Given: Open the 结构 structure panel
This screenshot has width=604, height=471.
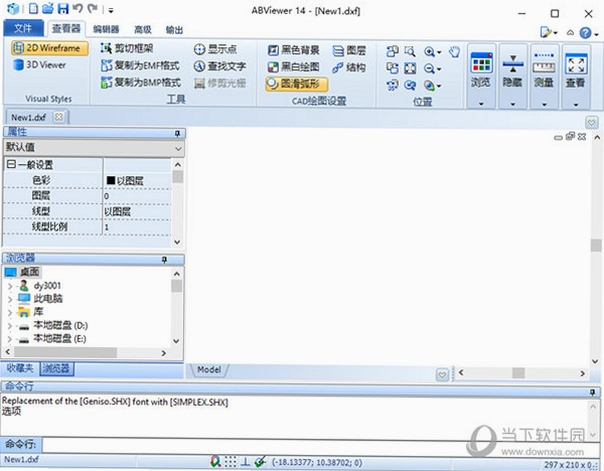Looking at the screenshot, I should (x=349, y=67).
